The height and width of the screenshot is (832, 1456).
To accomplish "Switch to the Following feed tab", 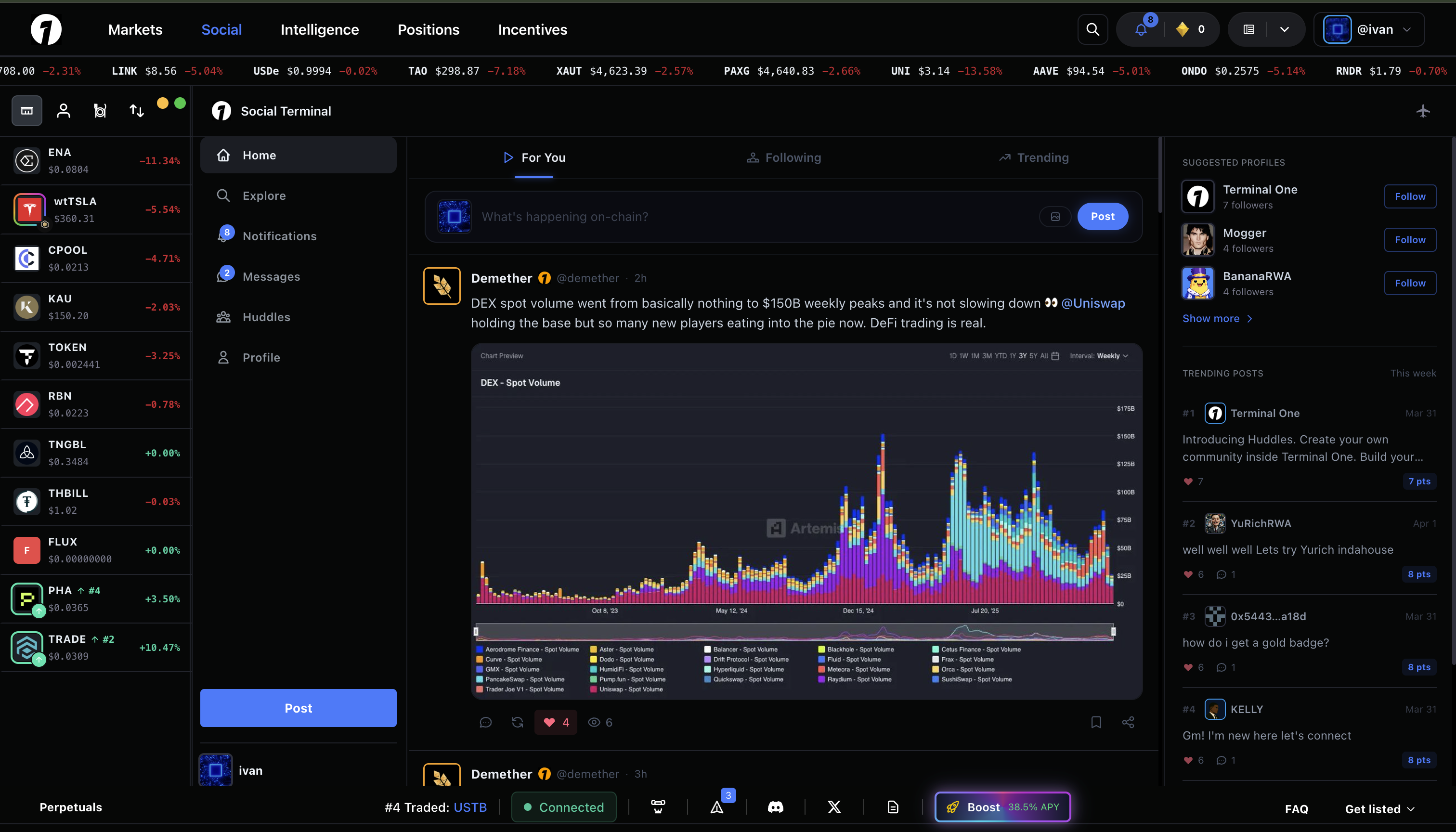I will [784, 158].
